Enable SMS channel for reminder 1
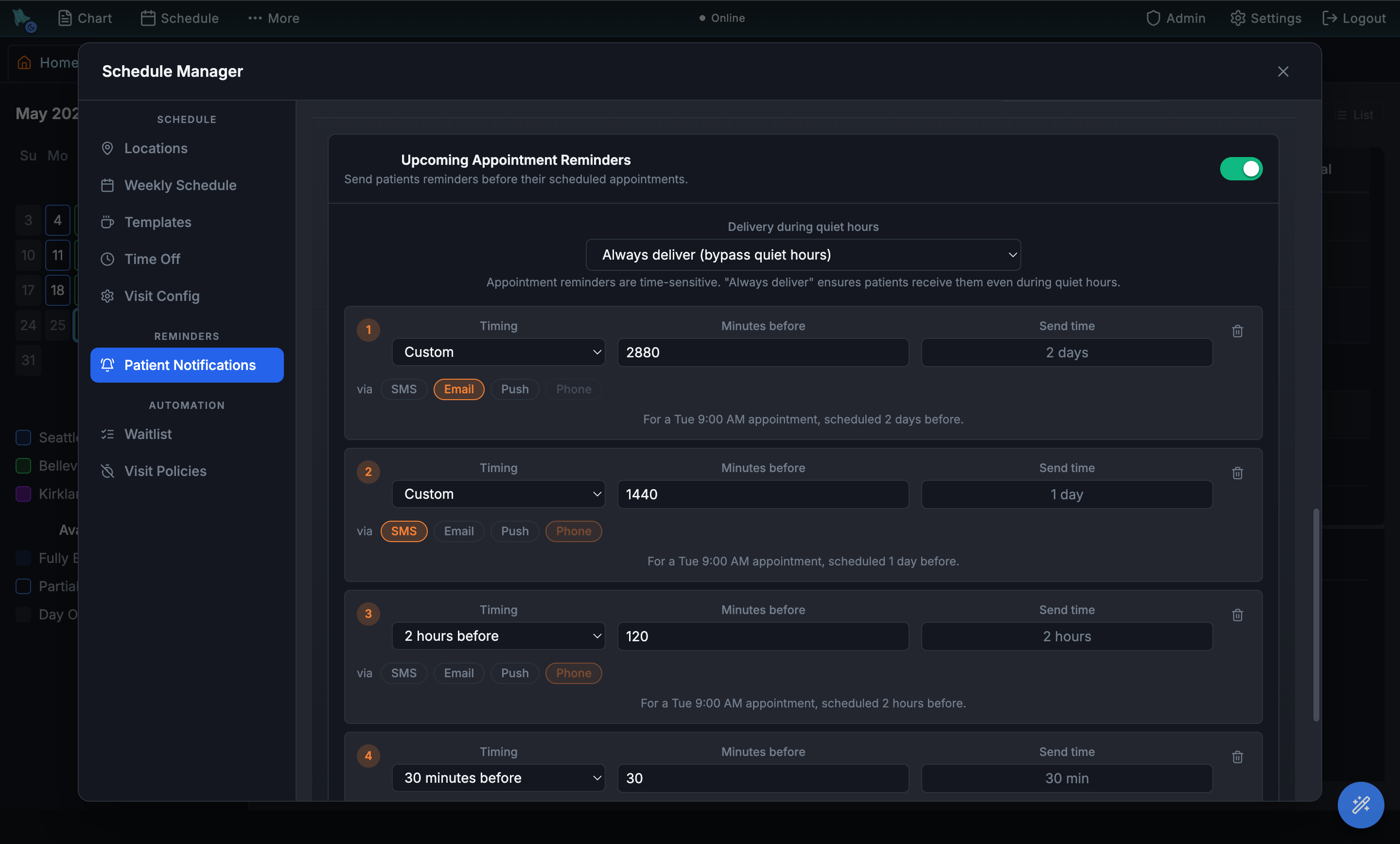 tap(403, 389)
